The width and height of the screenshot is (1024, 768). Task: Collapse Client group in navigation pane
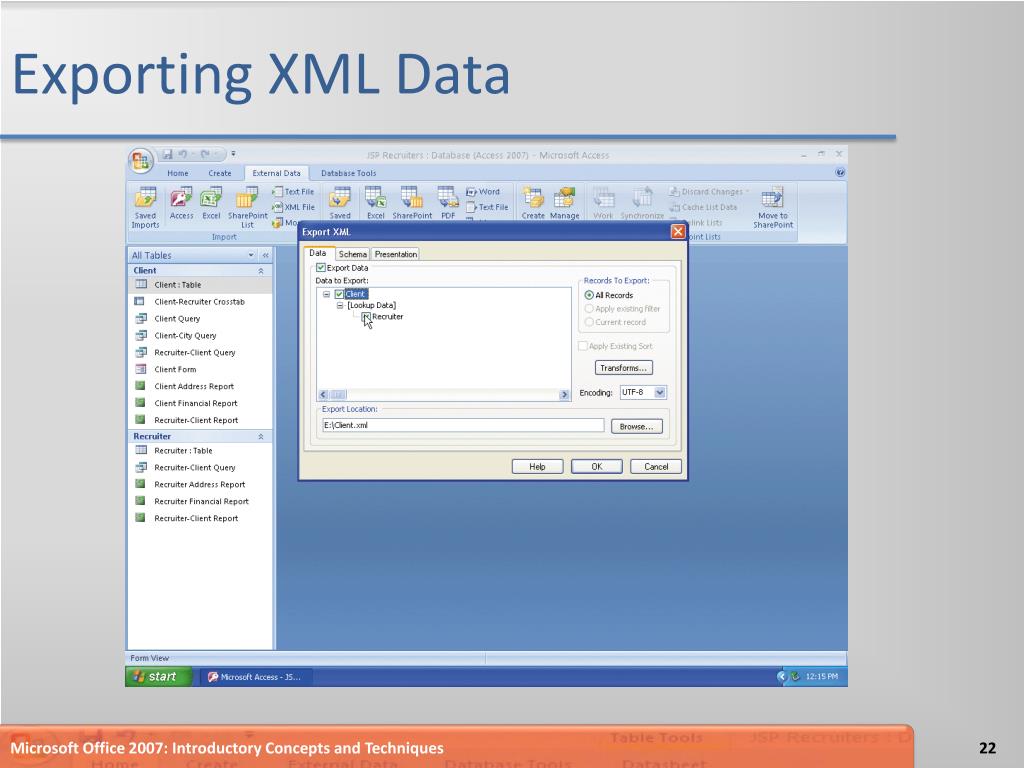[261, 270]
